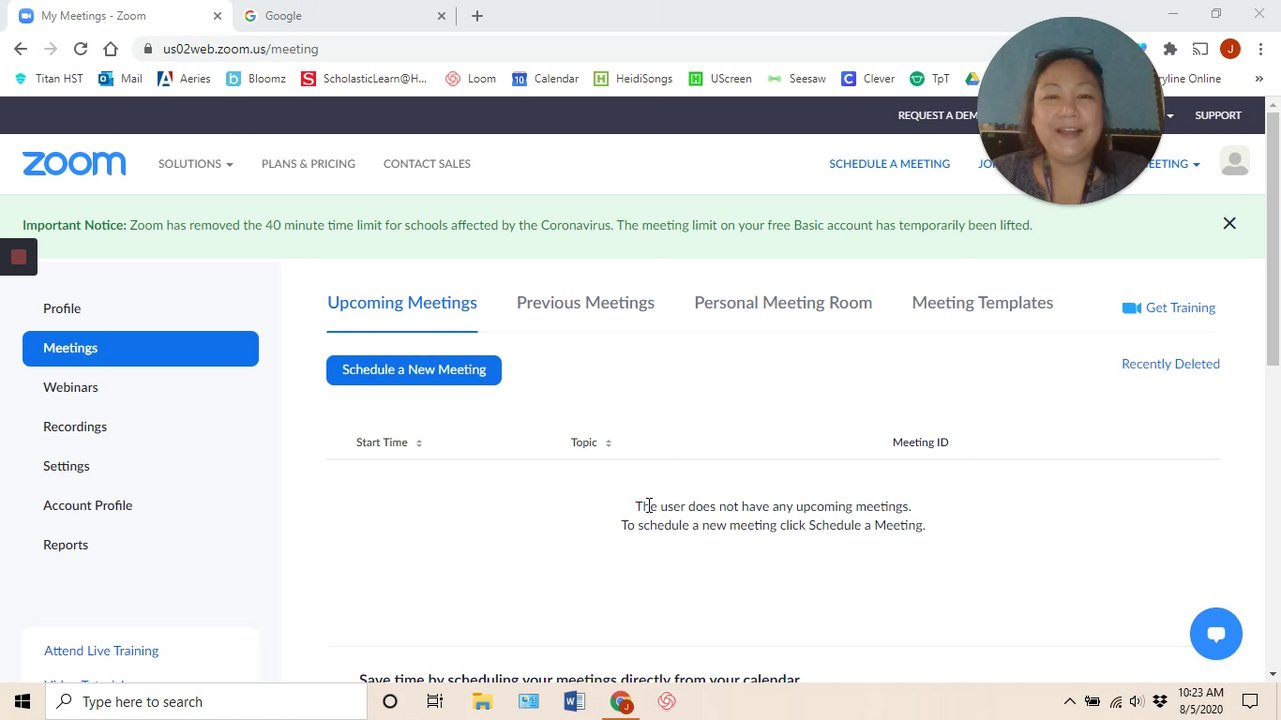
Task: Click Contact Sales link
Action: (427, 164)
